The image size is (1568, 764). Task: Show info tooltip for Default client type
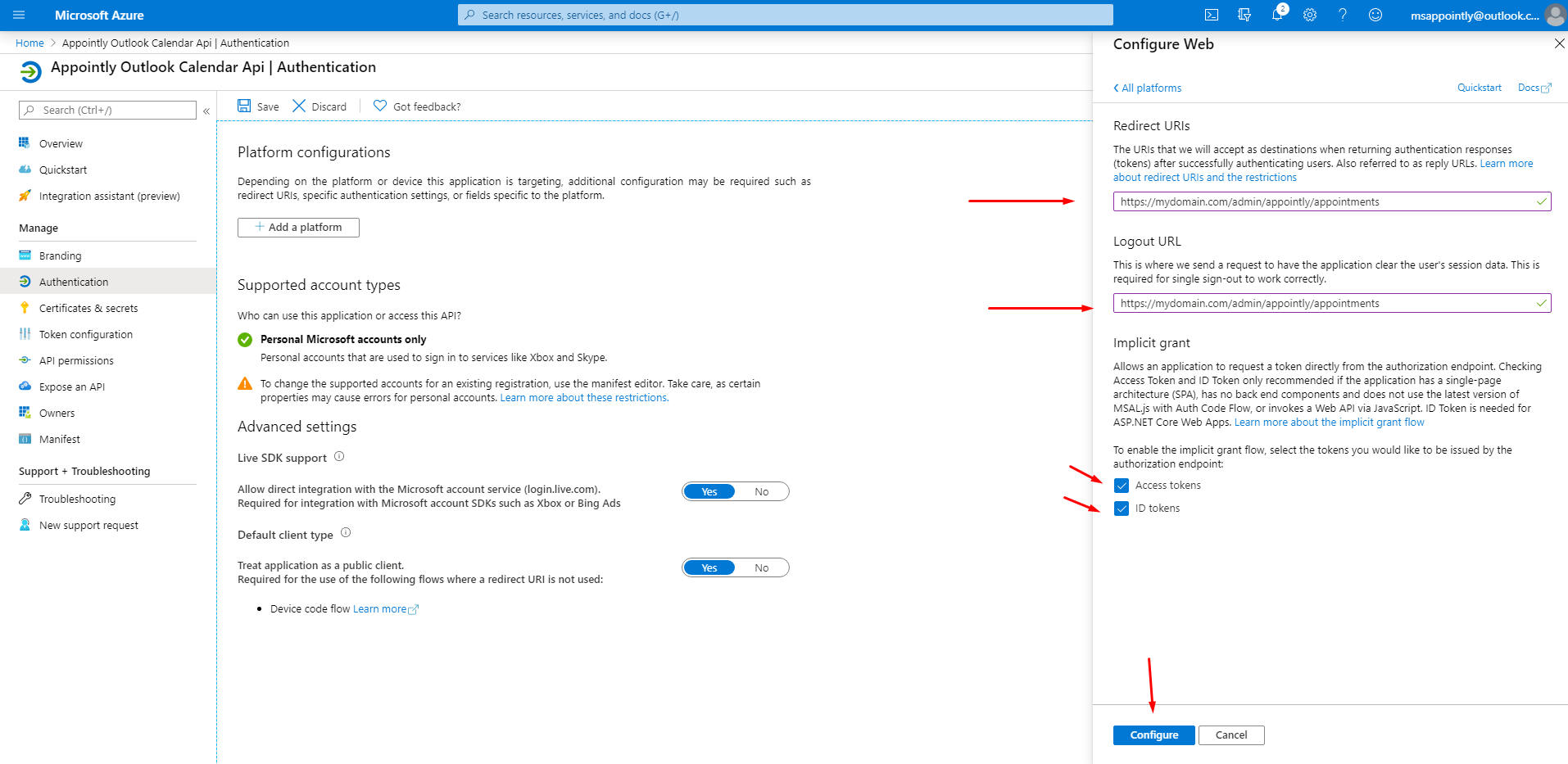[x=346, y=533]
